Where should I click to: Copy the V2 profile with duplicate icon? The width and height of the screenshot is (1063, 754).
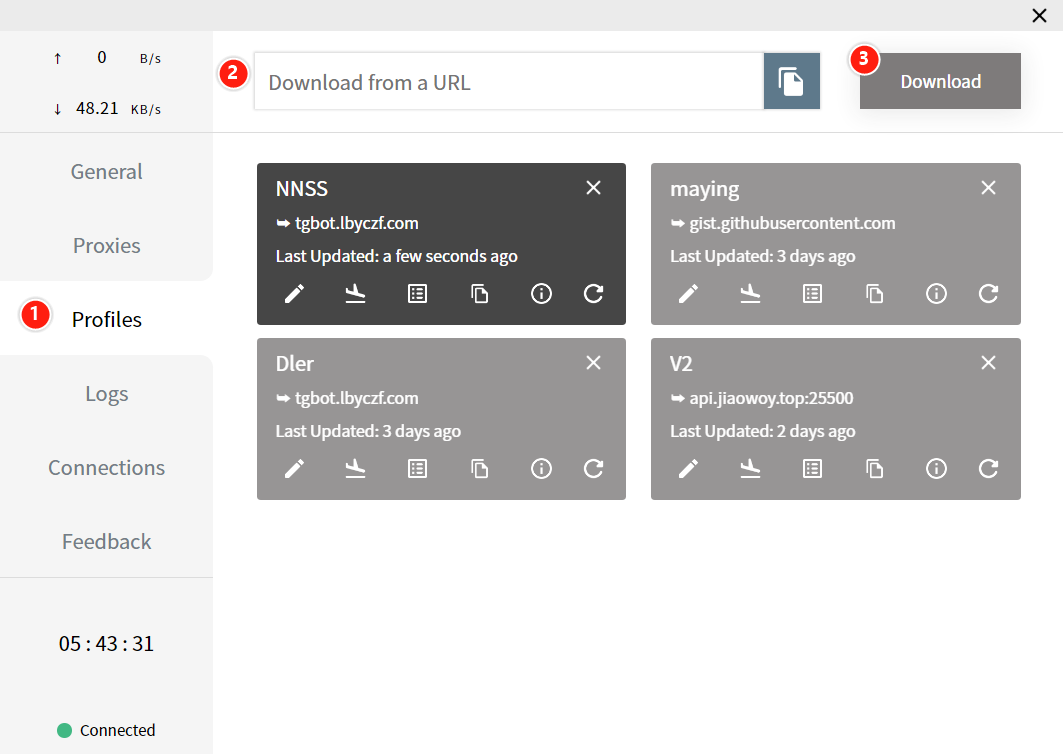[874, 469]
